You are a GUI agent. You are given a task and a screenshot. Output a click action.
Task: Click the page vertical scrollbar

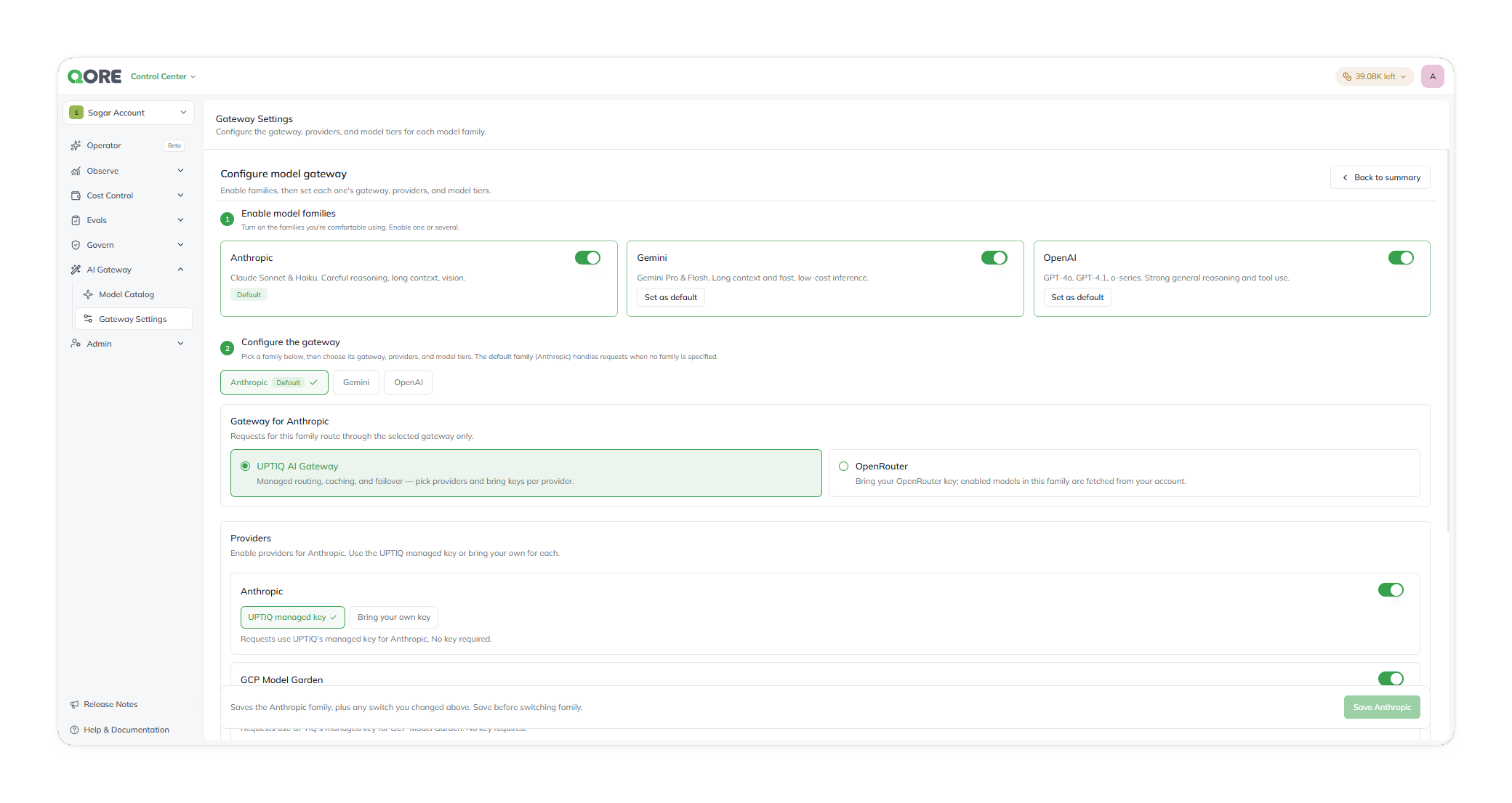pyautogui.click(x=1449, y=342)
